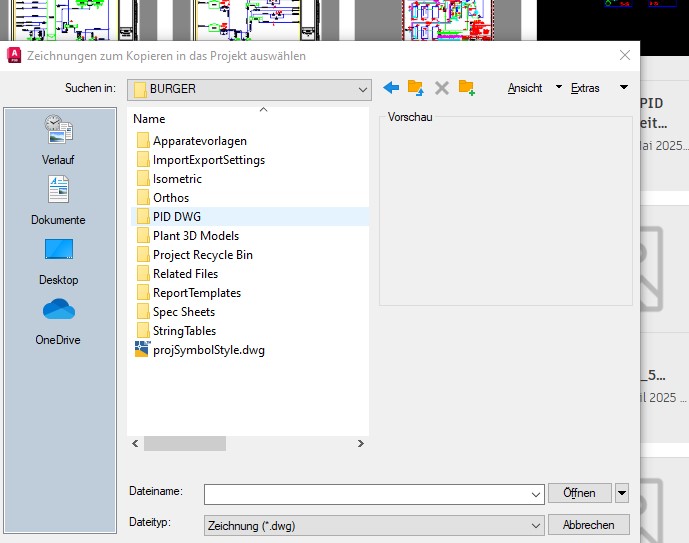Click the Abbrechen button
This screenshot has height=543, width=689.
[x=588, y=525]
